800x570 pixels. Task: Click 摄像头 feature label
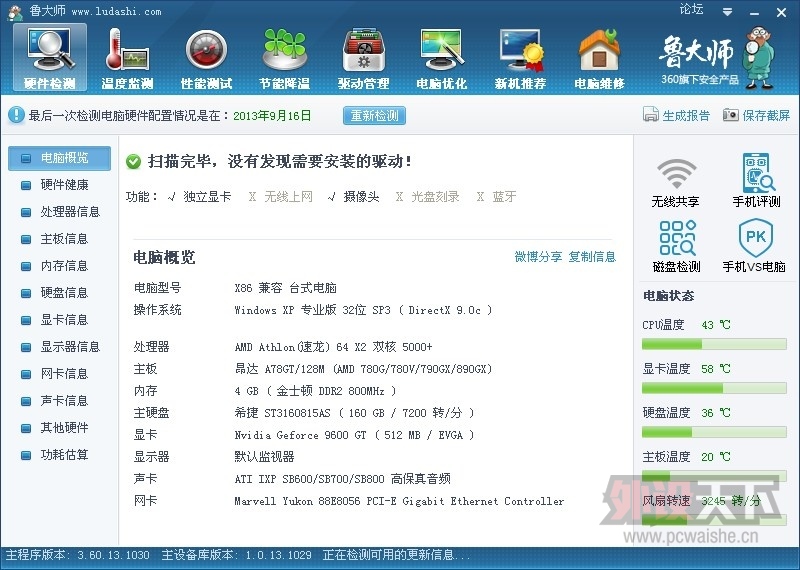(361, 196)
